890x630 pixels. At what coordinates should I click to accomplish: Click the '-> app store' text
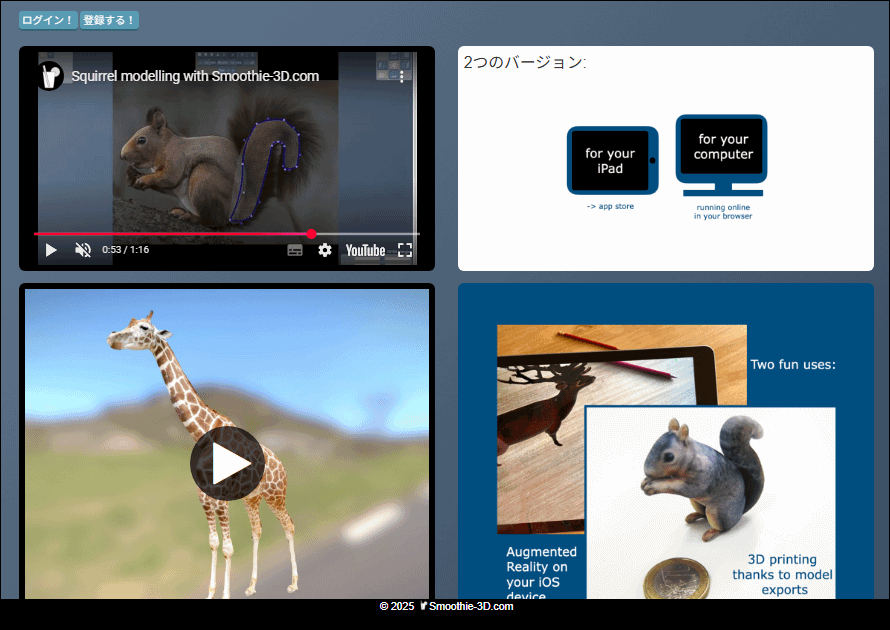point(611,207)
